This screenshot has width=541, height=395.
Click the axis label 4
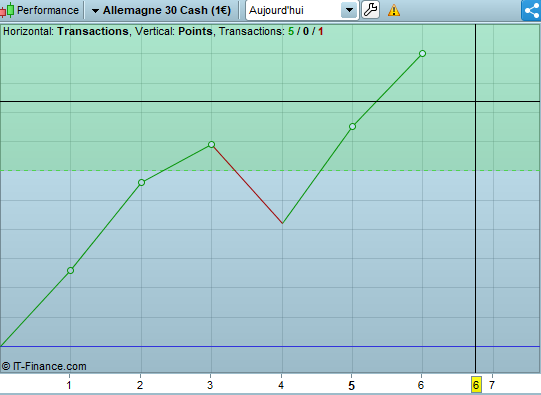[281, 385]
